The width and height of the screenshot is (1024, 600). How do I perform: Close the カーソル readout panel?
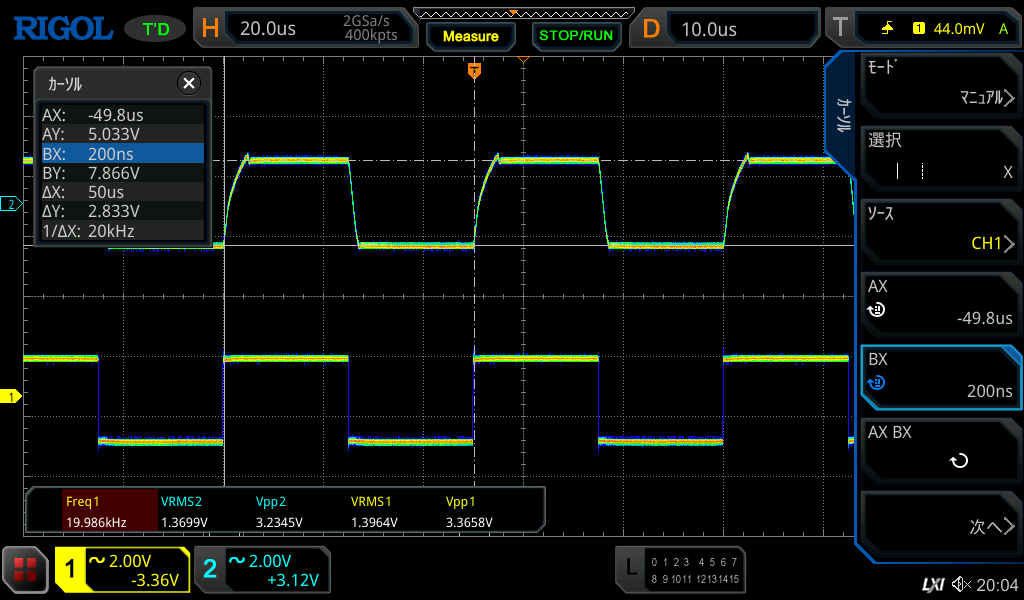[188, 83]
